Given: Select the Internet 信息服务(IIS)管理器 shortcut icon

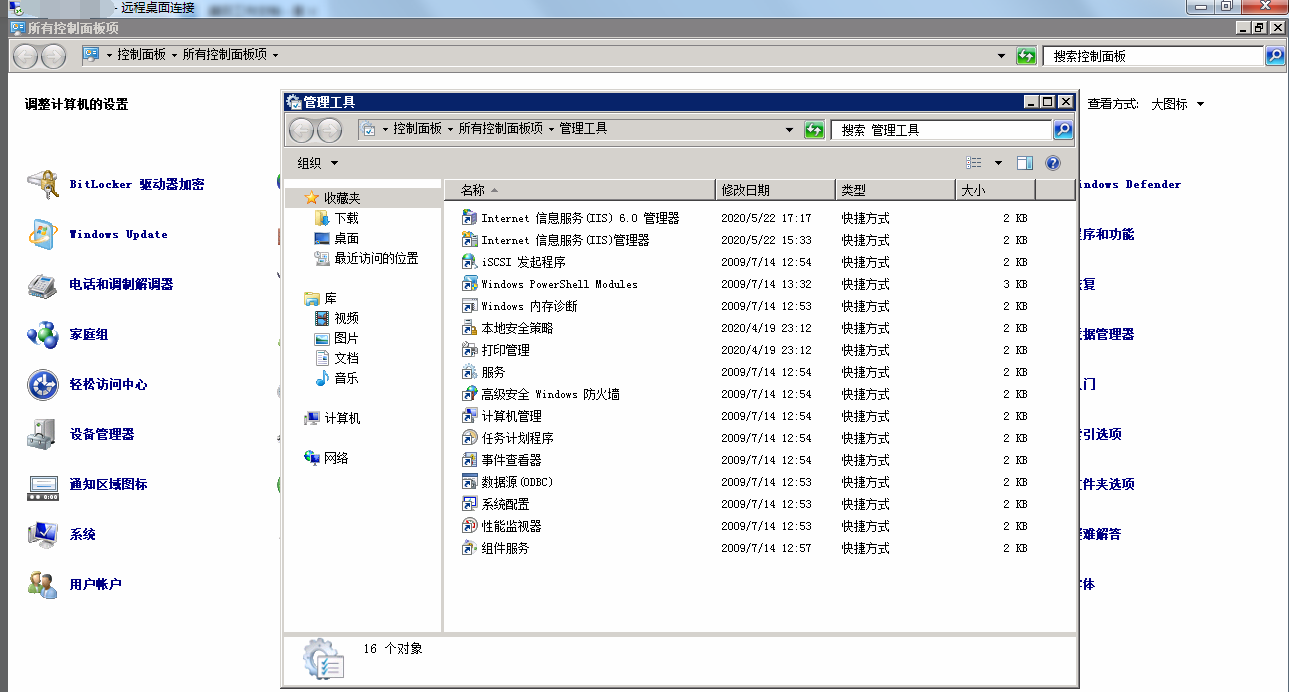Looking at the screenshot, I should (470, 240).
